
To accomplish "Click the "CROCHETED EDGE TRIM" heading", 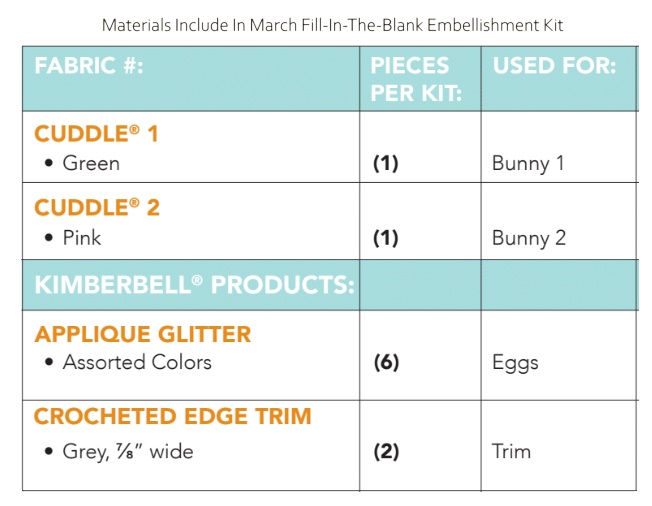I will [173, 416].
